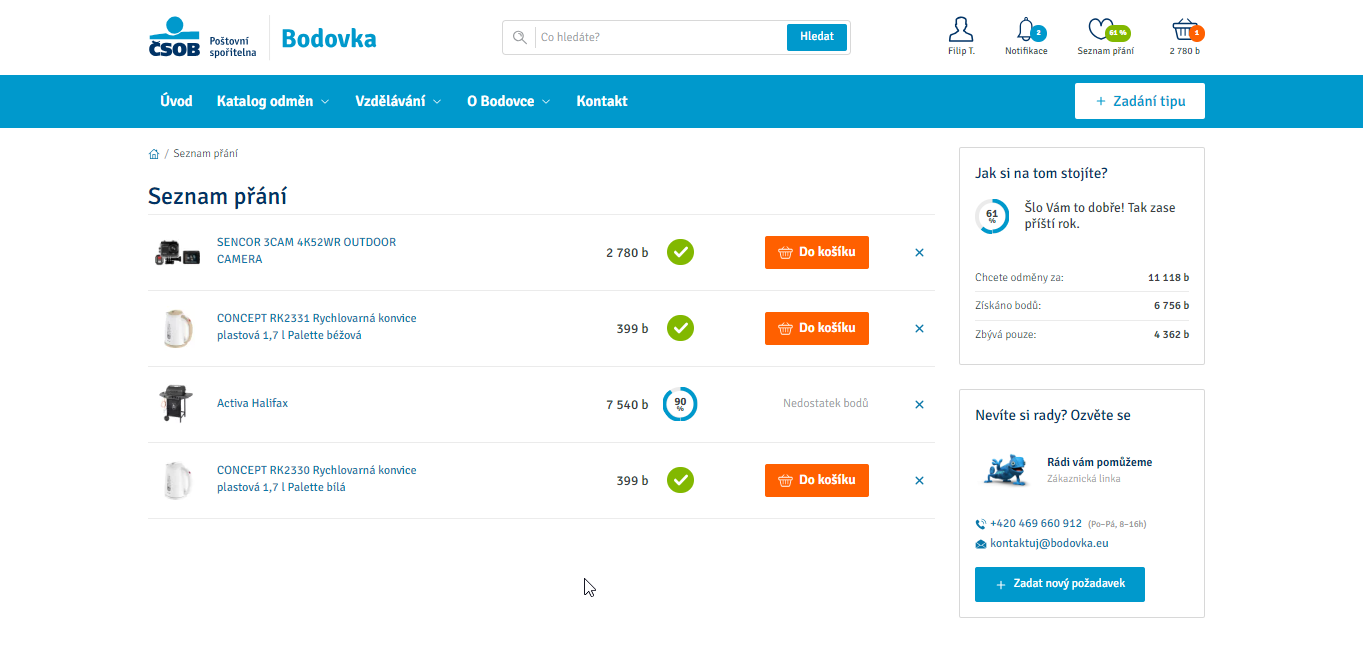The width and height of the screenshot is (1363, 657).
Task: Add CONCEPT RK2331 béžová kettle Do košíku
Action: [x=817, y=328]
